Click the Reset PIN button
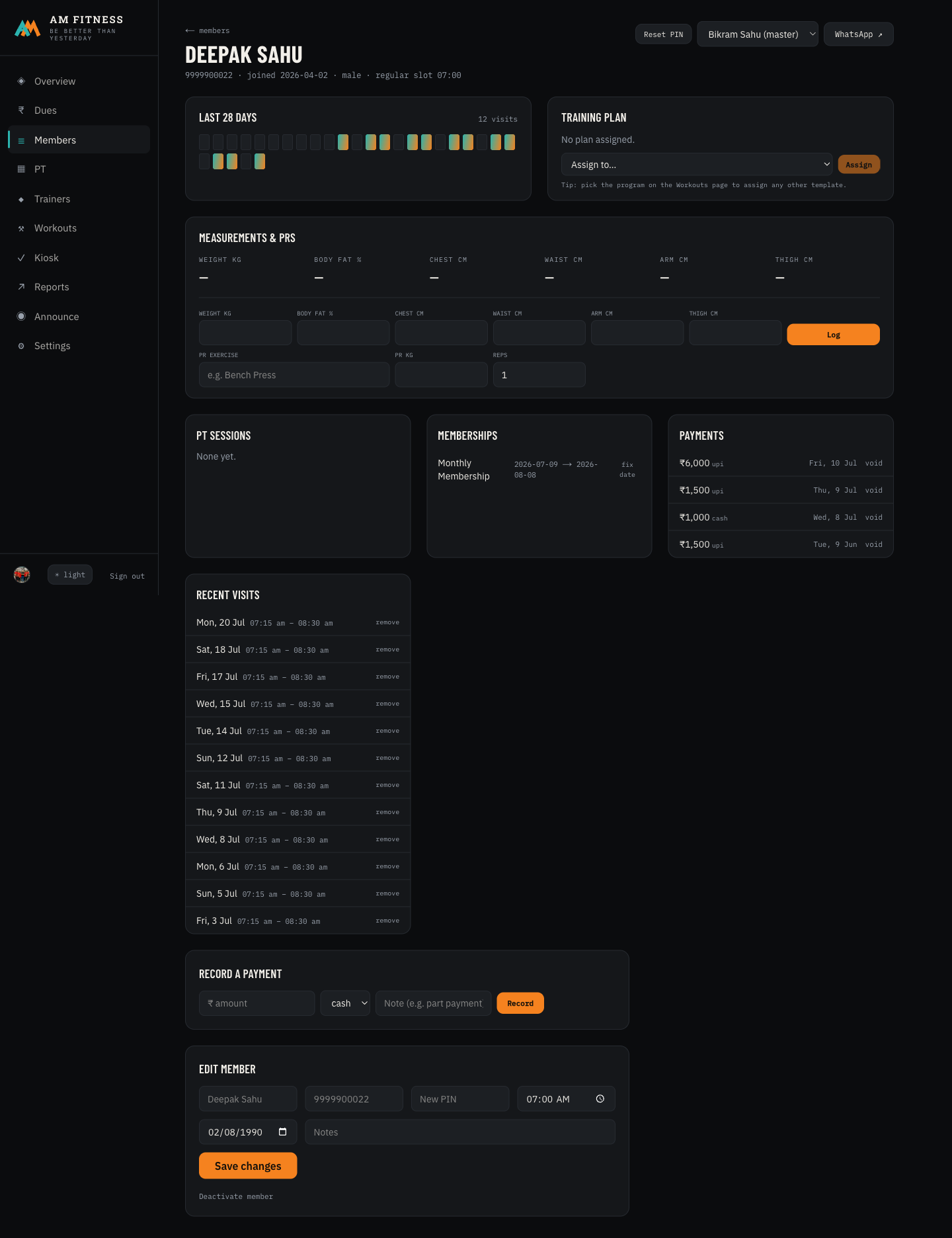The image size is (952, 1238). point(663,34)
